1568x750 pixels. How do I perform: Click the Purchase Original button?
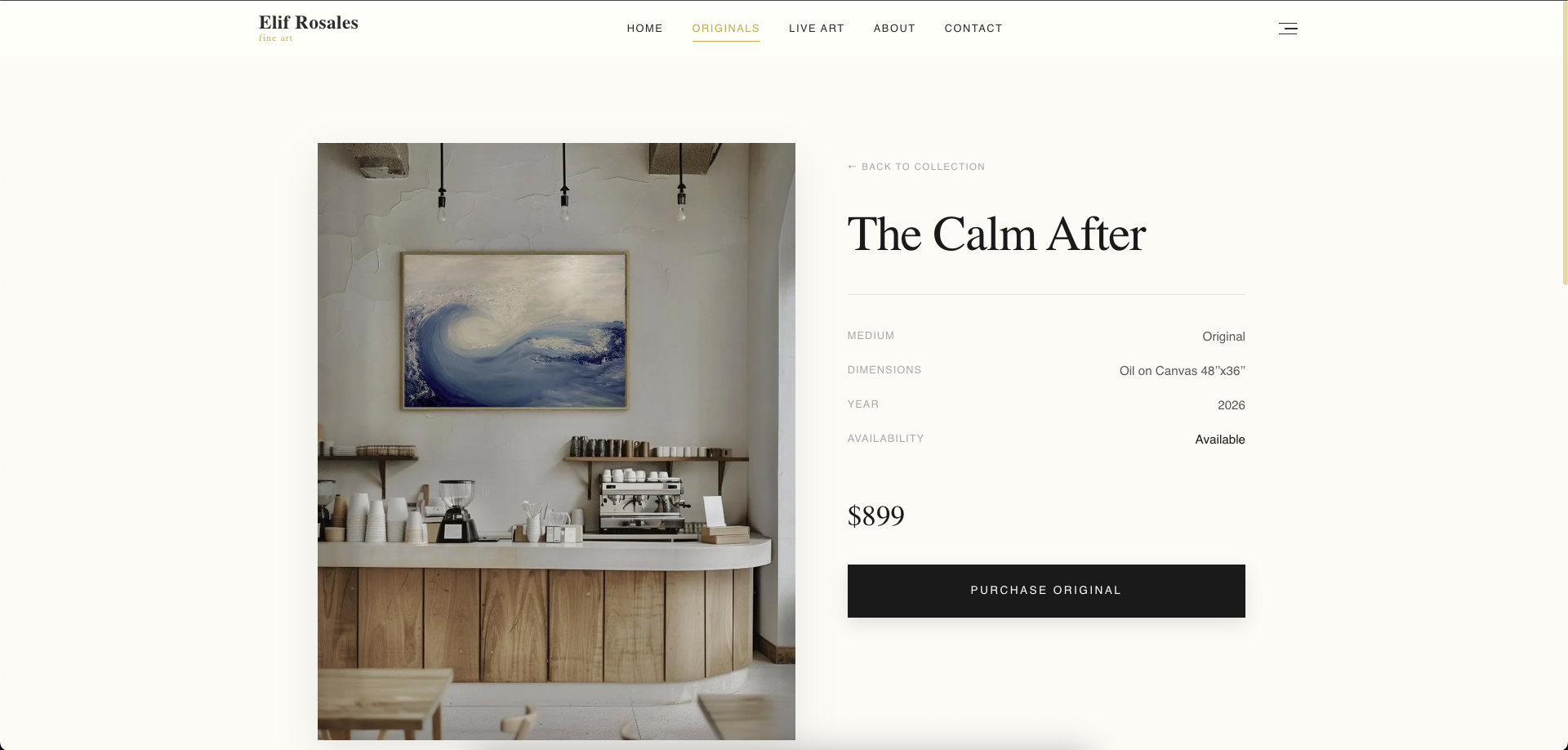(x=1046, y=591)
